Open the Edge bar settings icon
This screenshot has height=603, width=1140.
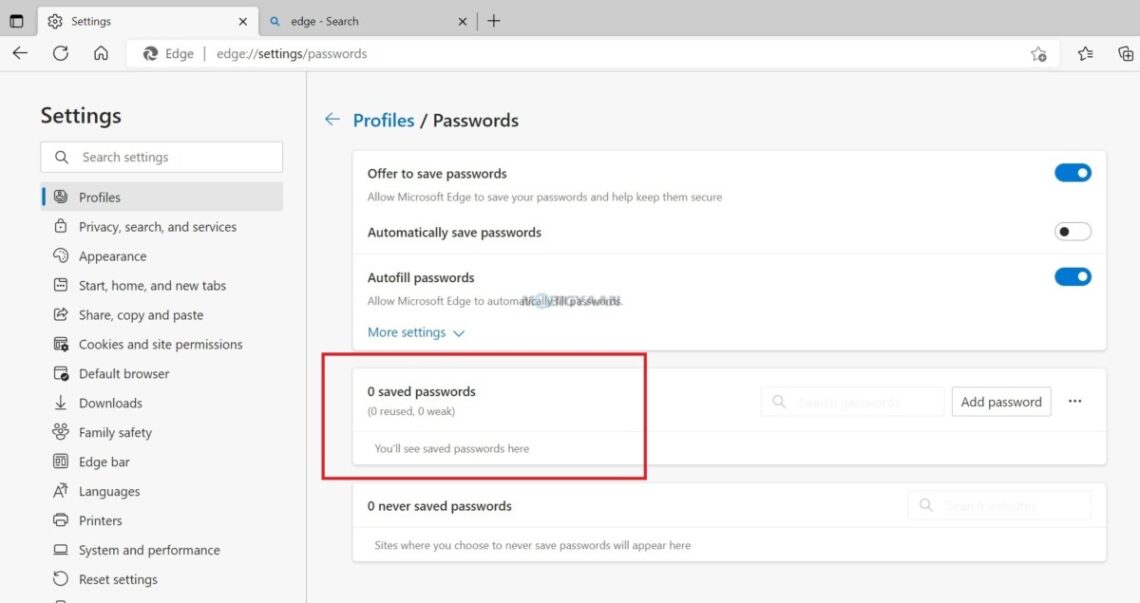61,461
